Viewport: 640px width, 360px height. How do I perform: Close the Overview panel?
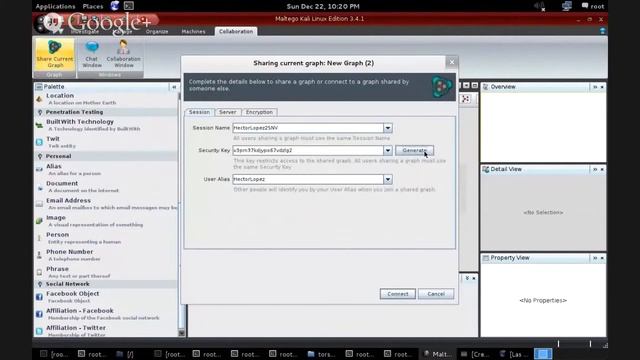(602, 87)
